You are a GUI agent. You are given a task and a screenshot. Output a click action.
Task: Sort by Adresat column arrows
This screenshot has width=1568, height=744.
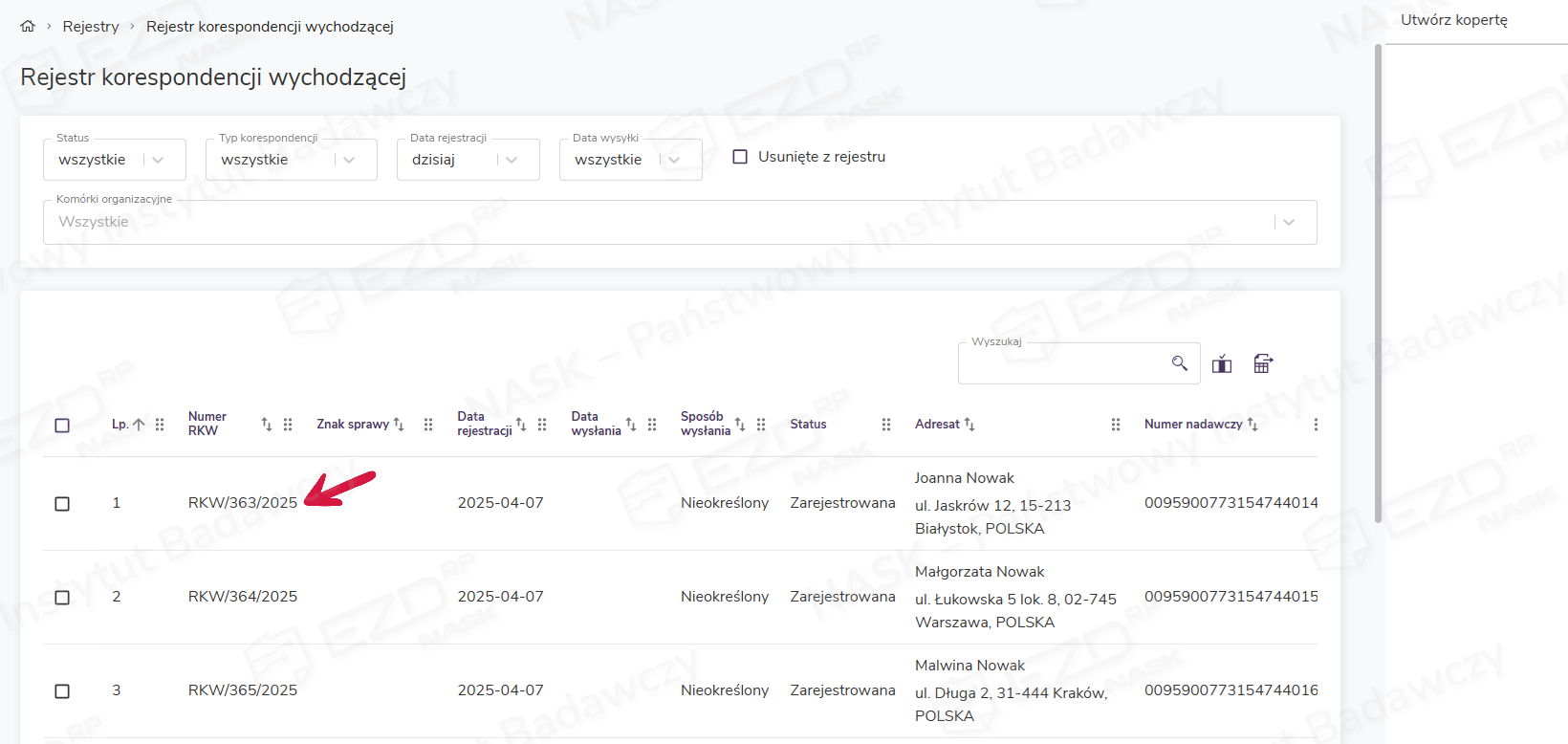click(969, 425)
